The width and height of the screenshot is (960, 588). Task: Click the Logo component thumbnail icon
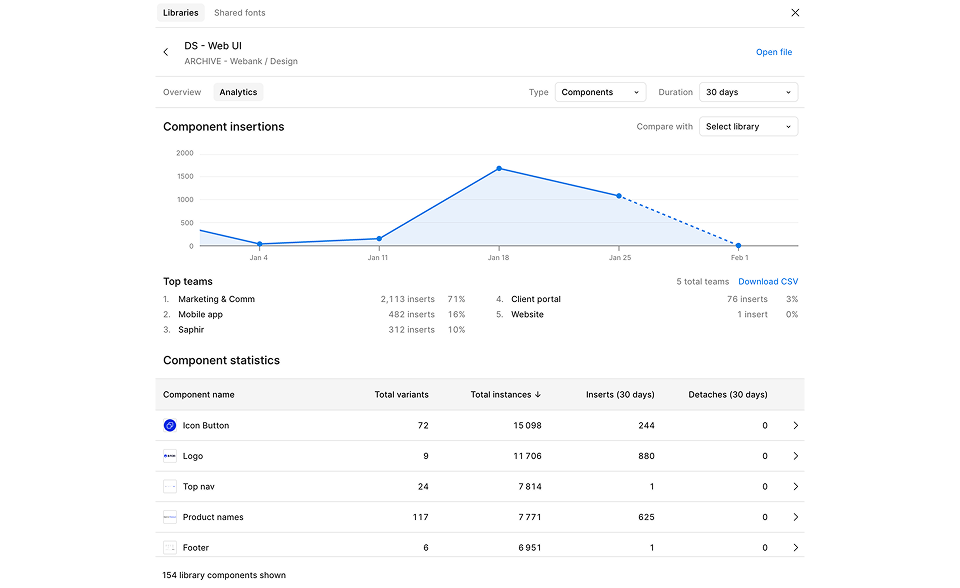pos(170,456)
